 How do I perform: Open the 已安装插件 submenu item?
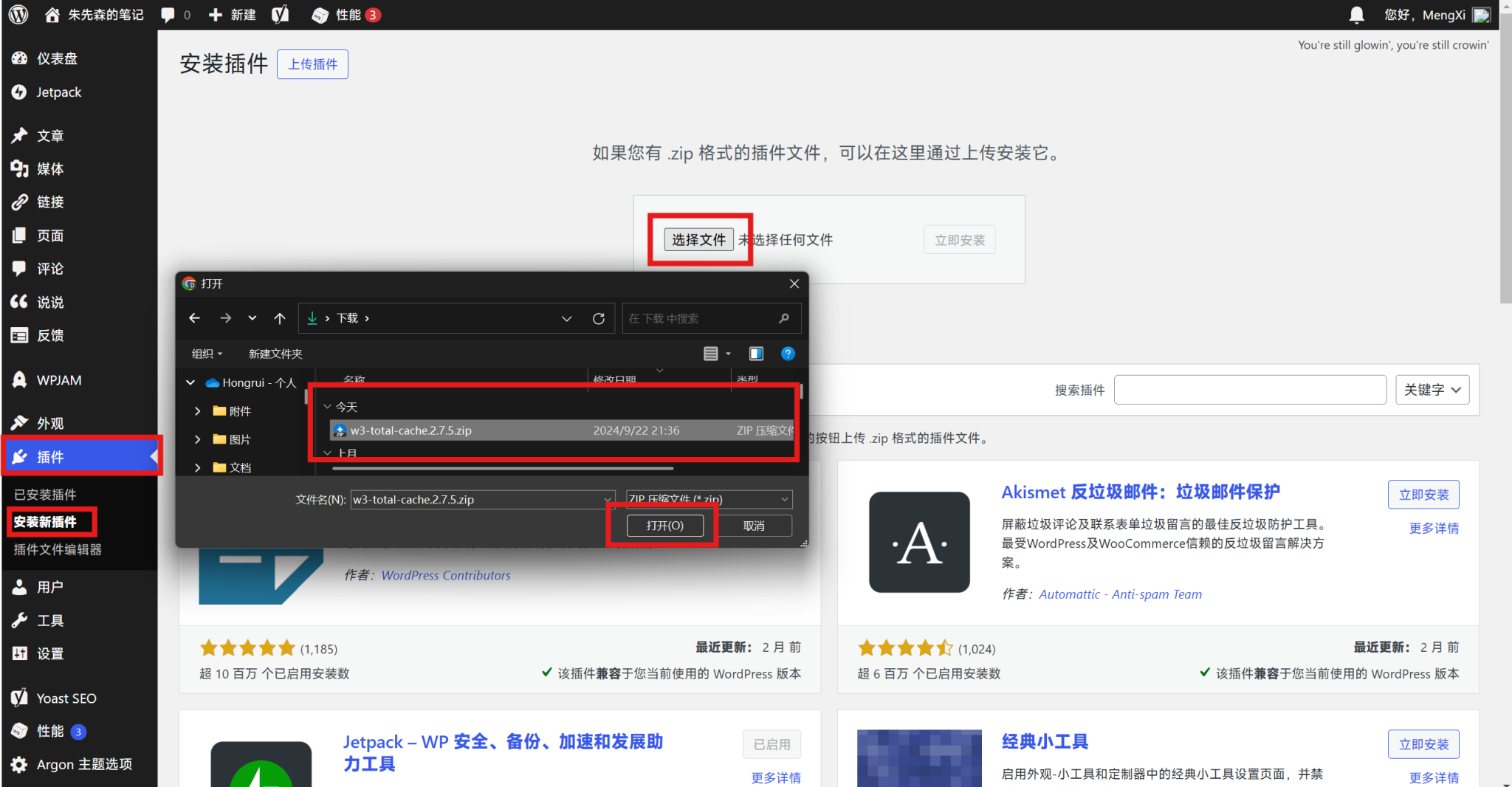point(45,495)
